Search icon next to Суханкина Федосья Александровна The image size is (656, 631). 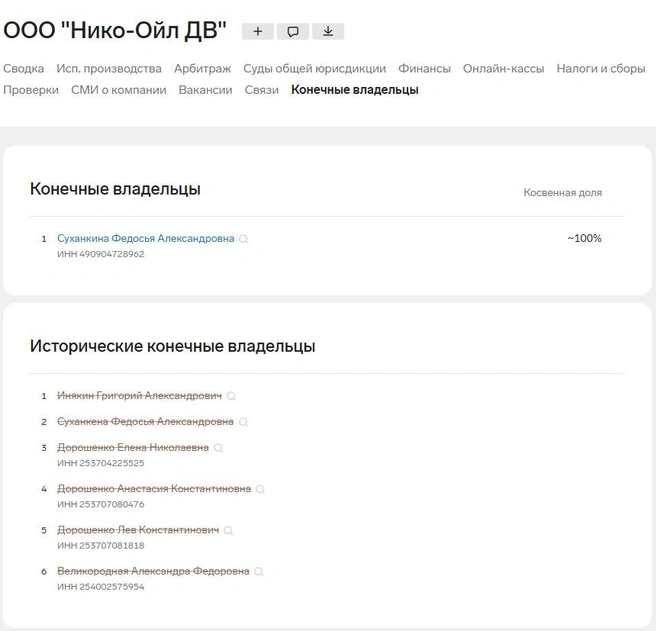[x=243, y=239]
